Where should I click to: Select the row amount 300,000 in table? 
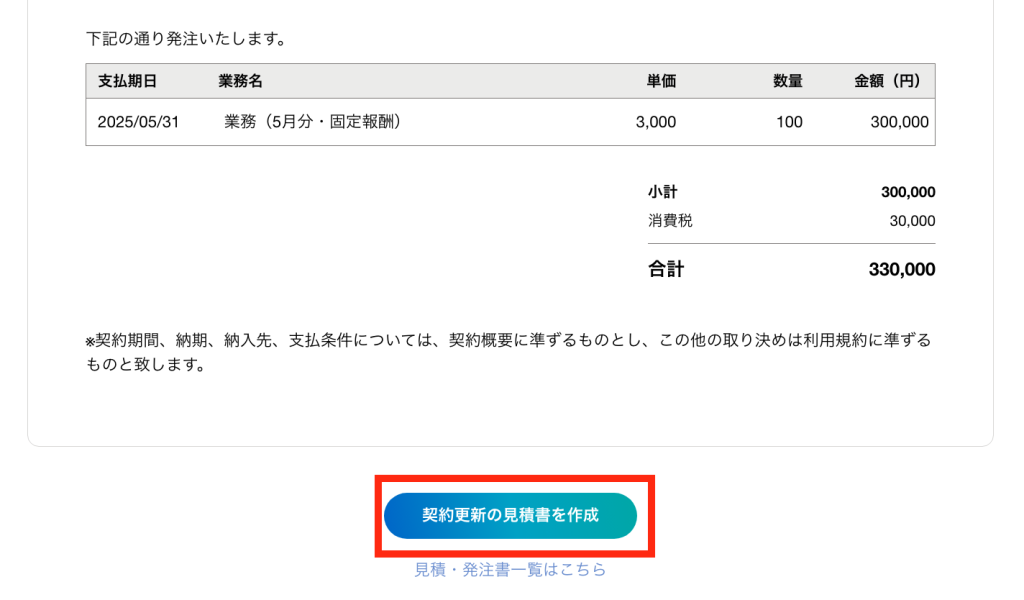[x=899, y=122]
